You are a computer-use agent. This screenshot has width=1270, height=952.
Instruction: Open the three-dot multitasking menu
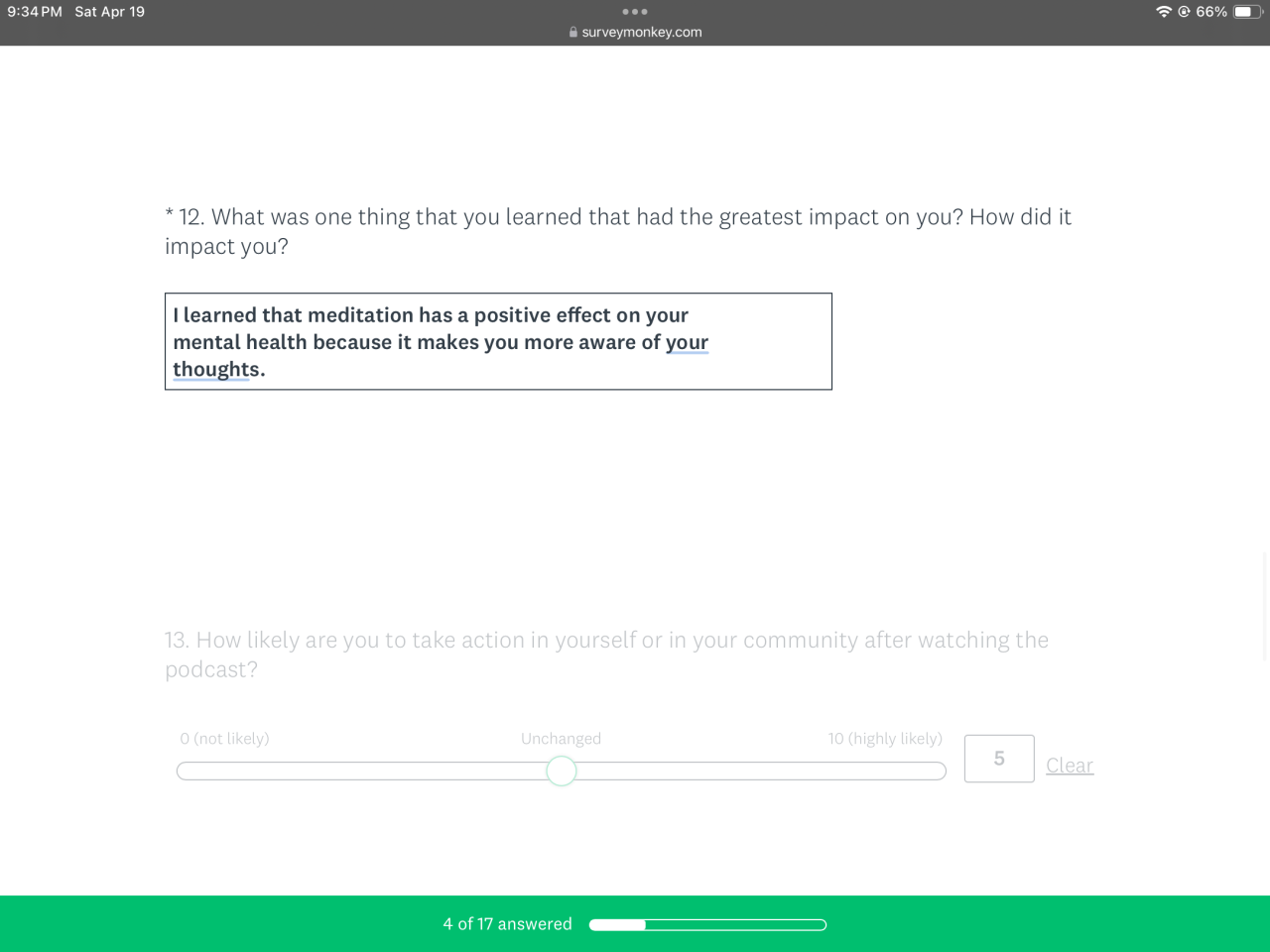tap(635, 12)
